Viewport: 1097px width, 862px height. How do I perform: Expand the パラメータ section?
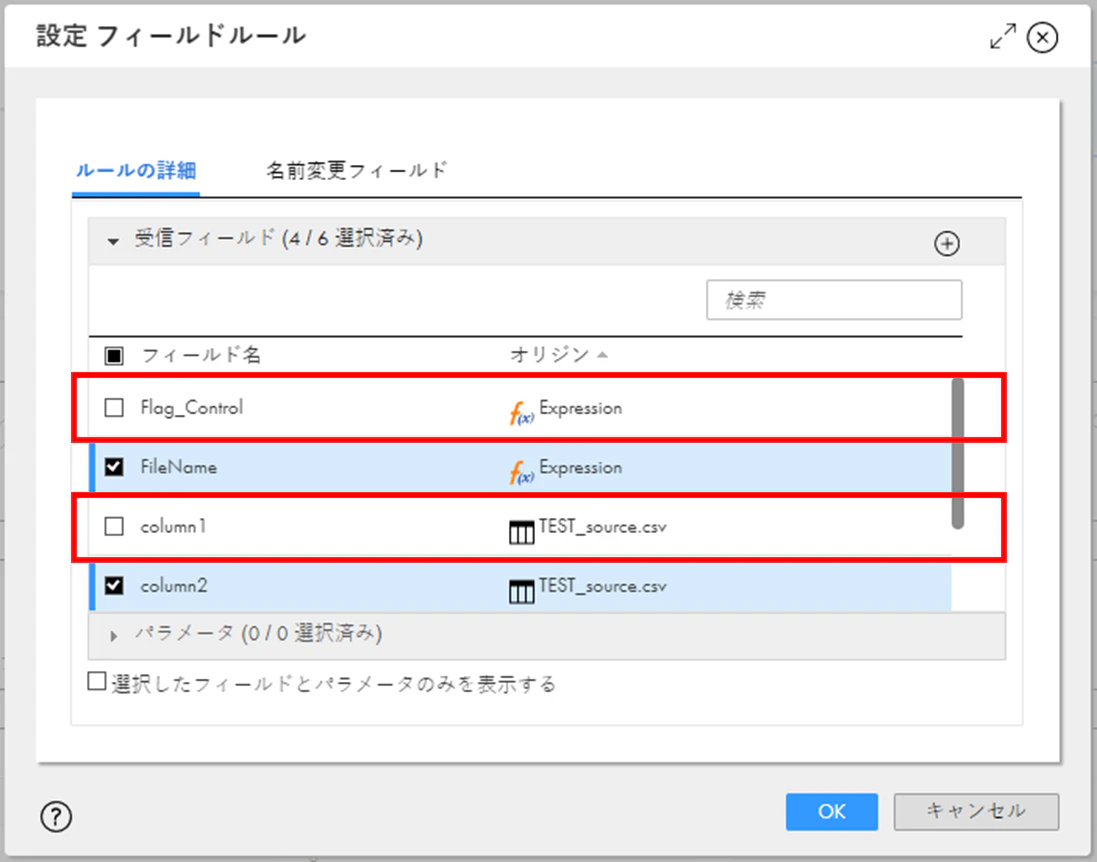click(x=113, y=636)
